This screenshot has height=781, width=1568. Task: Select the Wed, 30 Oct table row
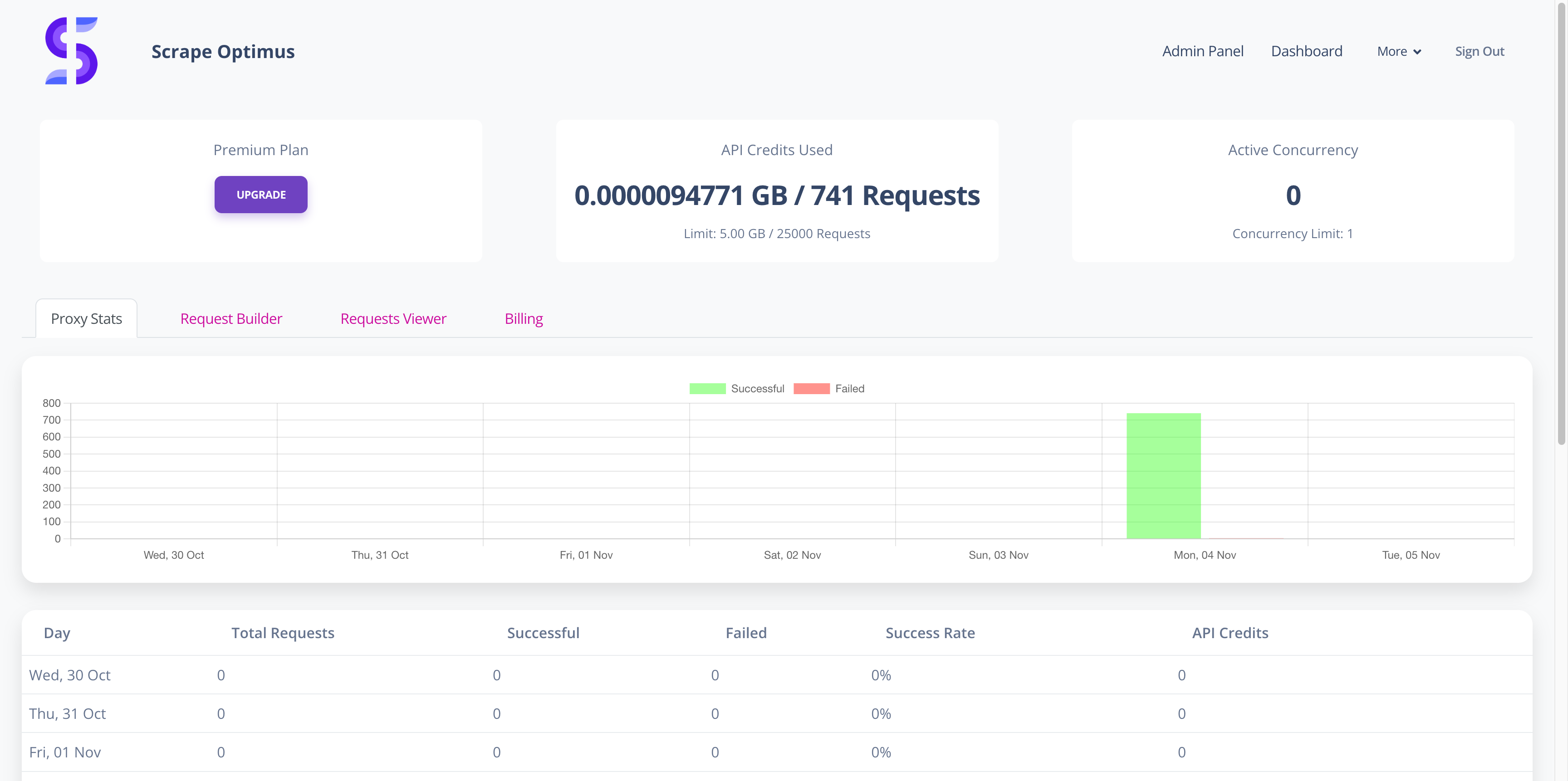(x=70, y=675)
